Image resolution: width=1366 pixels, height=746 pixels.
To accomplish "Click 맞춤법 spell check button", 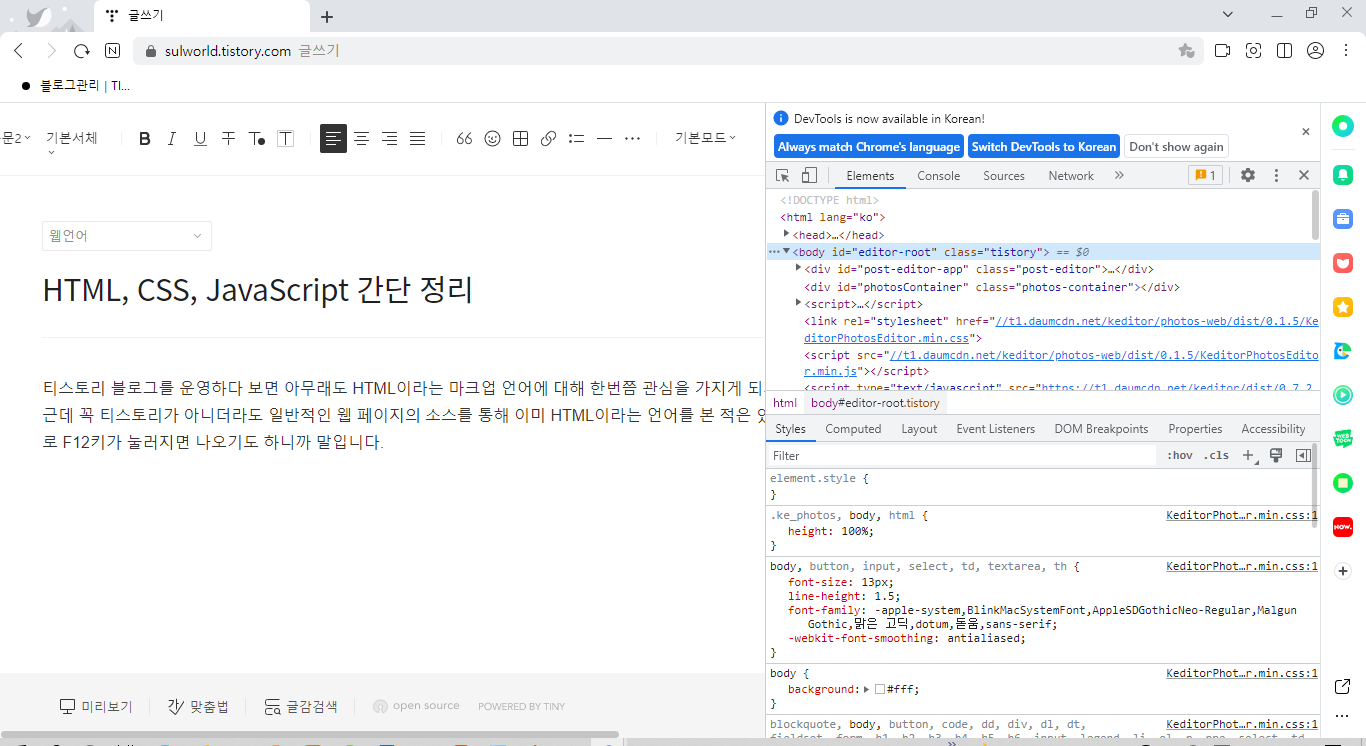I will pos(198,707).
